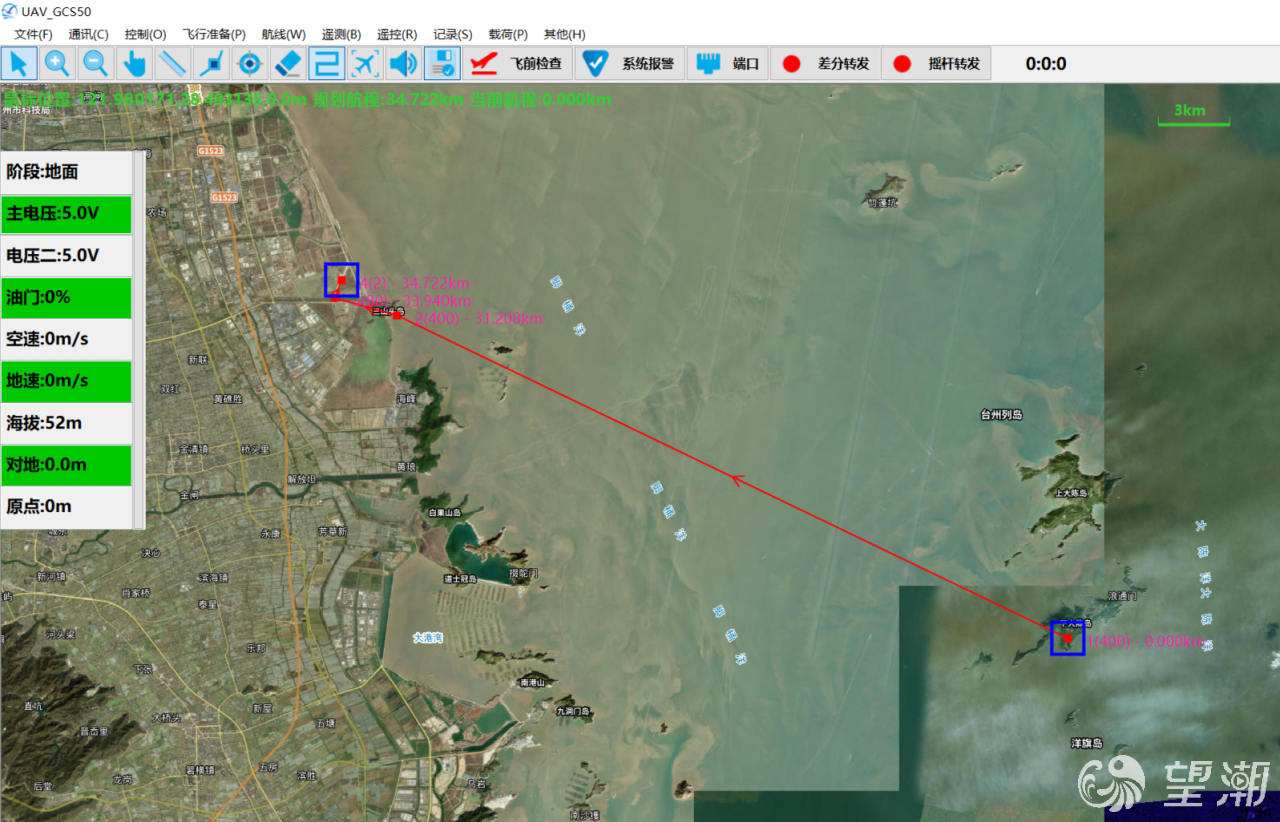
Task: Select the arrow pointer tool
Action: click(19, 64)
